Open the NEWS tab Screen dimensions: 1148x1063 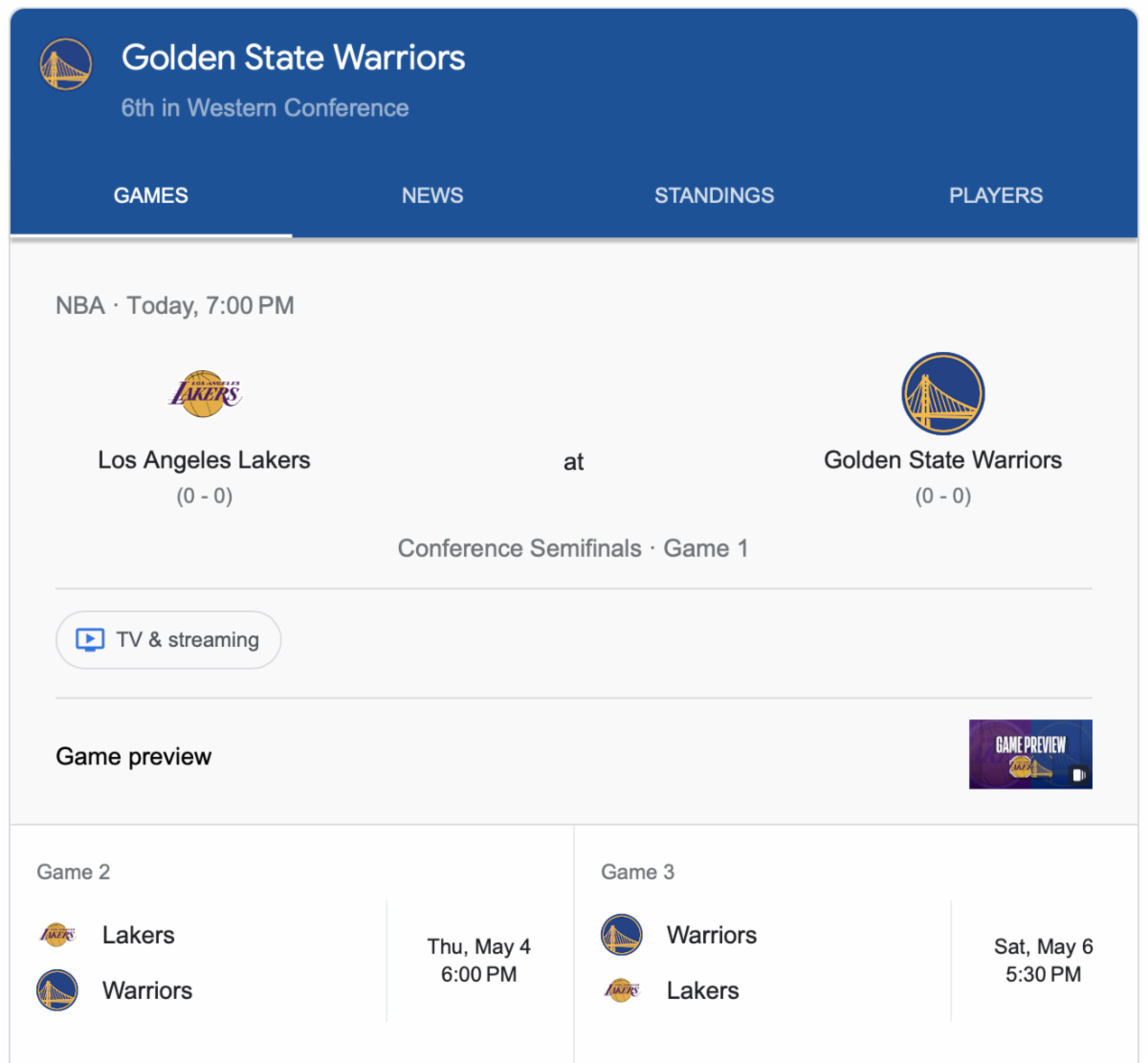point(432,196)
